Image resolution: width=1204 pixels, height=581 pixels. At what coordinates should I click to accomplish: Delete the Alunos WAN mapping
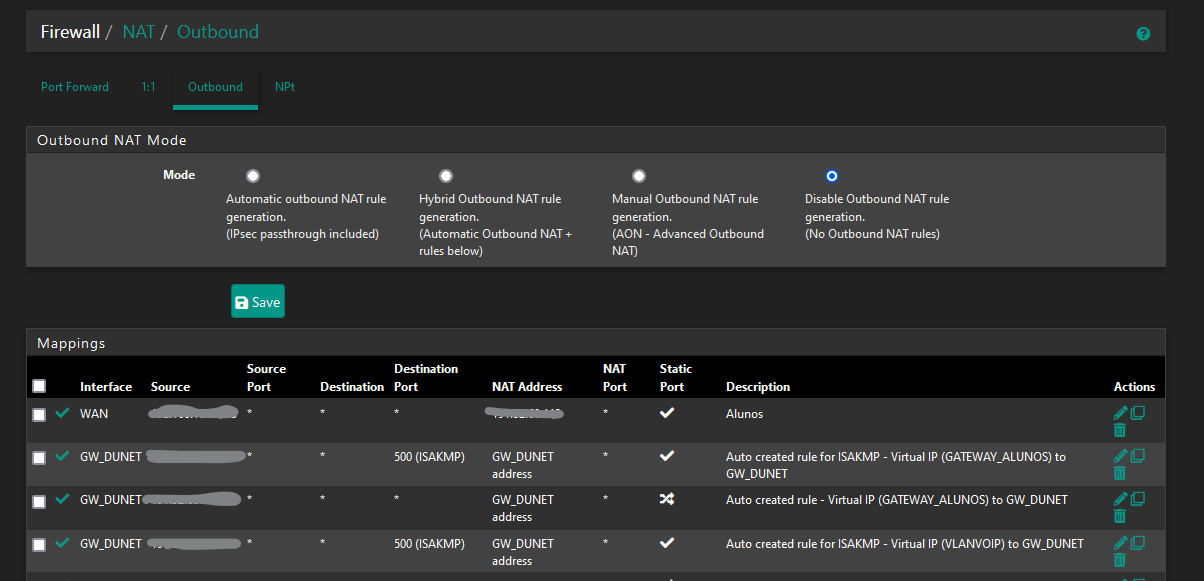[1120, 430]
